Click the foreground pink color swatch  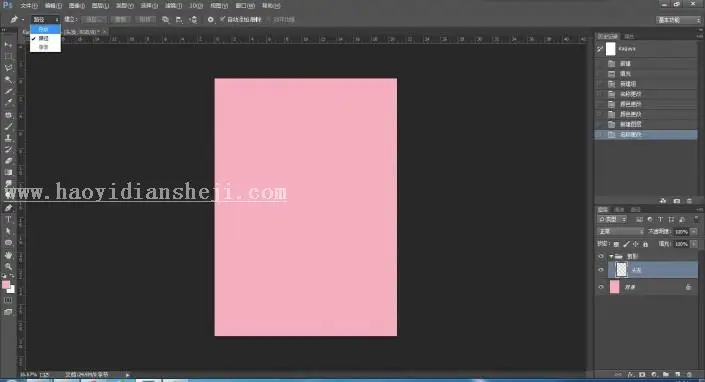click(x=6, y=284)
